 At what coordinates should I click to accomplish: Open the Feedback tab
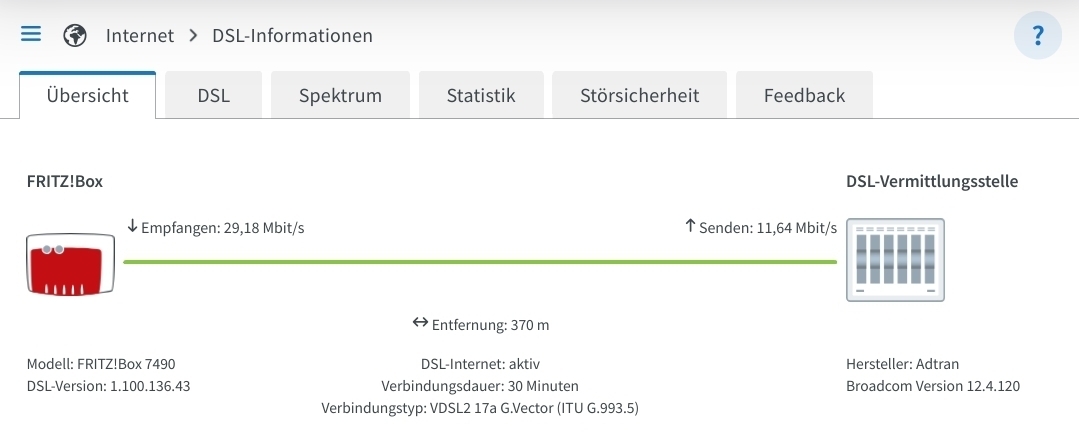(x=804, y=95)
